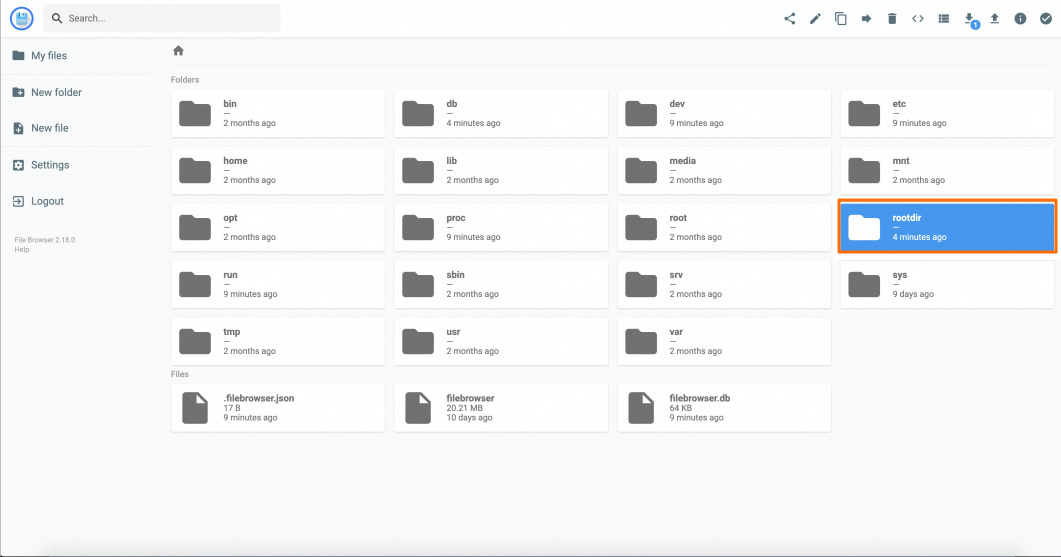The width and height of the screenshot is (1061, 557).
Task: Open the Info icon
Action: [x=1020, y=18]
